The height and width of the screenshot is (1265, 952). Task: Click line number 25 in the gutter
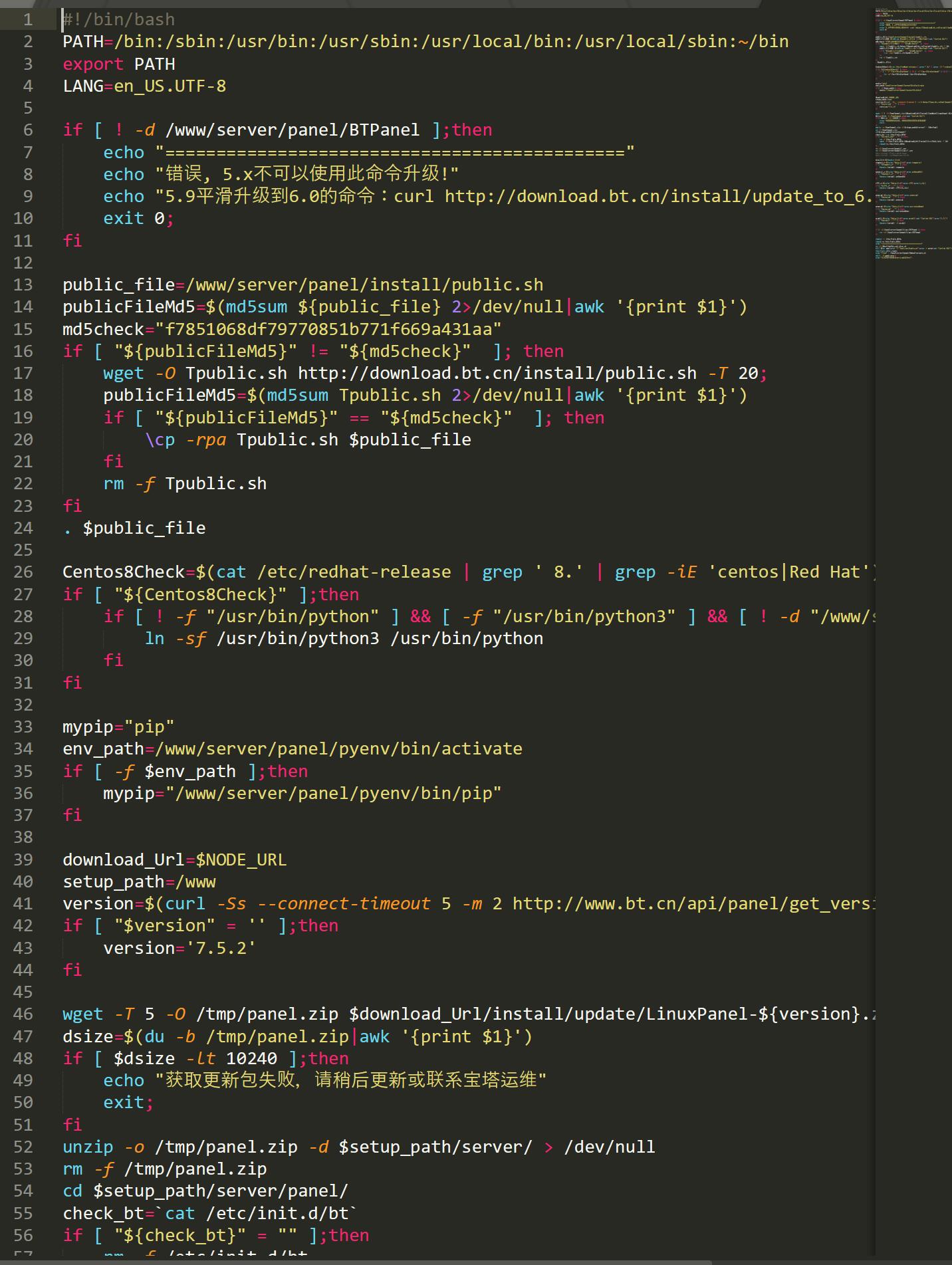coord(23,550)
